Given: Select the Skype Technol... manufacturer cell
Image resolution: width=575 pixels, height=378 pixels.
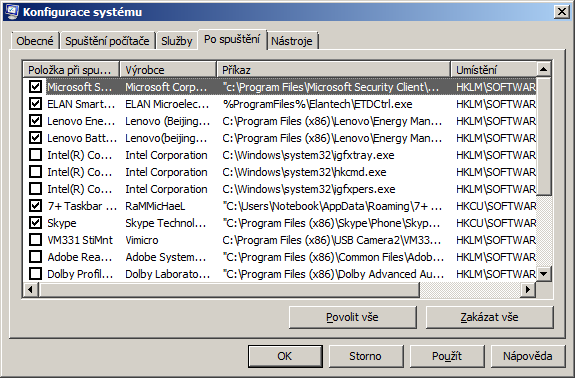Looking at the screenshot, I should coord(166,223).
